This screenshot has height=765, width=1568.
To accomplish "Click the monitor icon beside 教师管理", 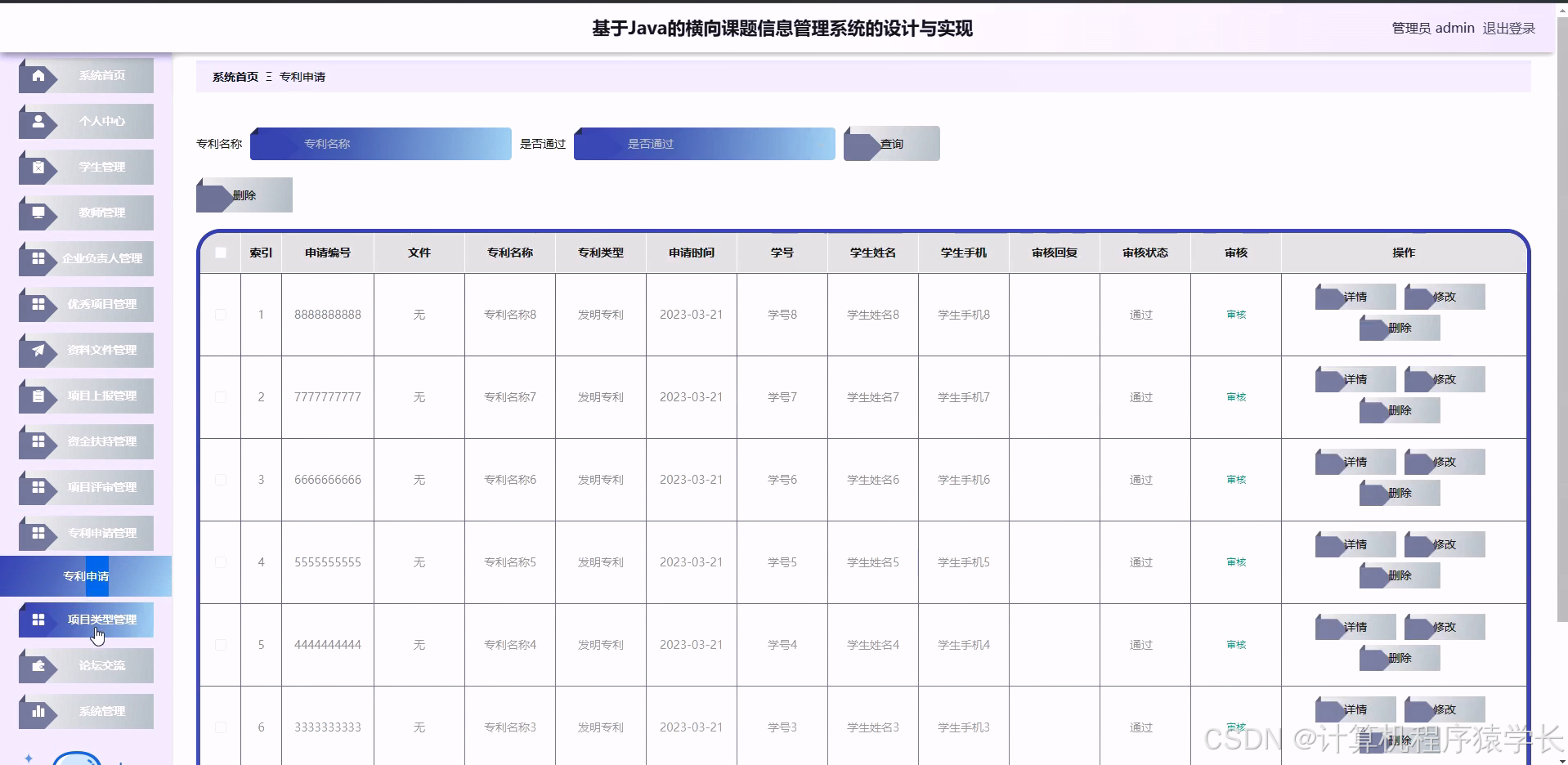I will [38, 212].
